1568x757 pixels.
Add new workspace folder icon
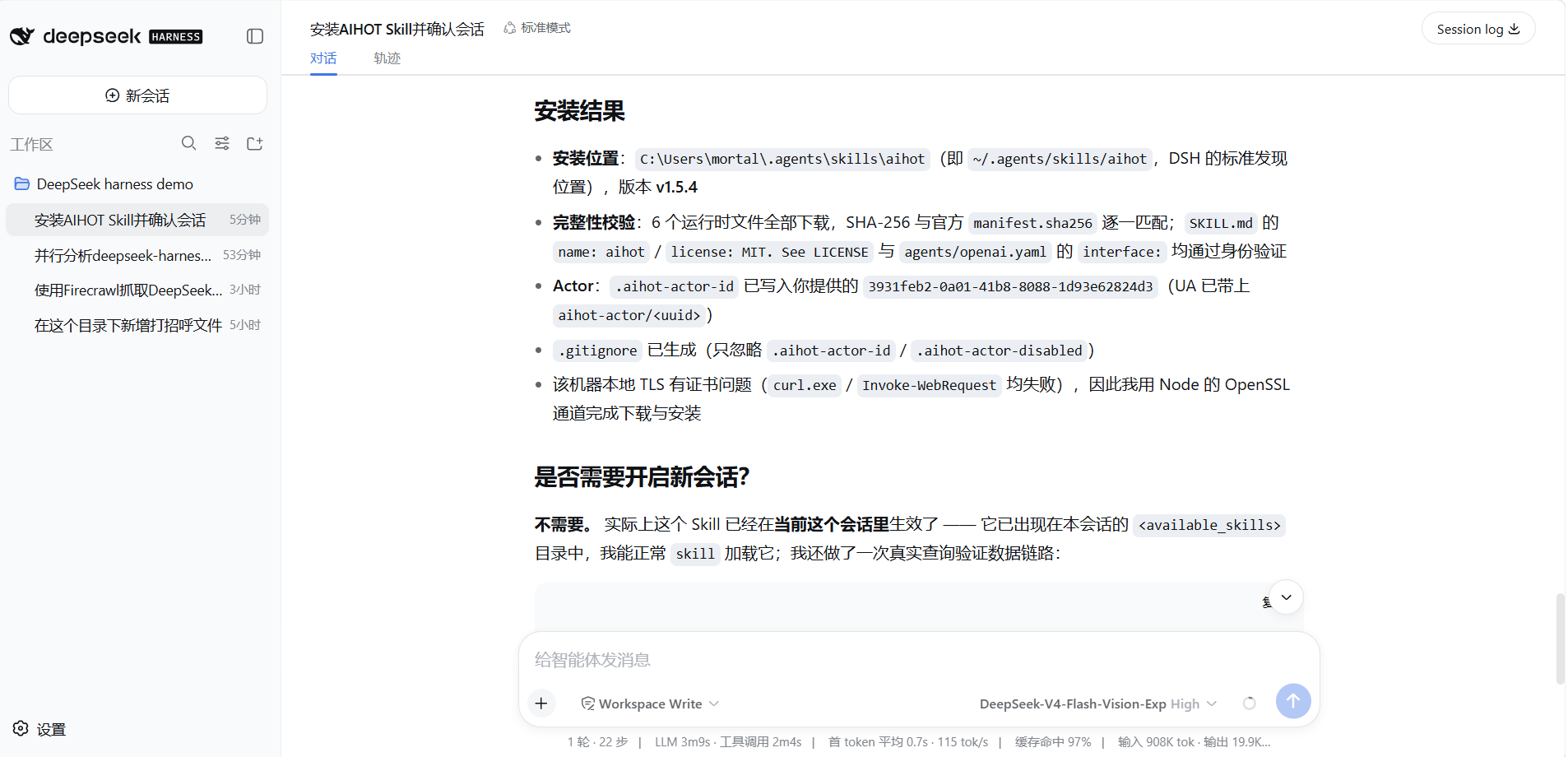coord(255,143)
